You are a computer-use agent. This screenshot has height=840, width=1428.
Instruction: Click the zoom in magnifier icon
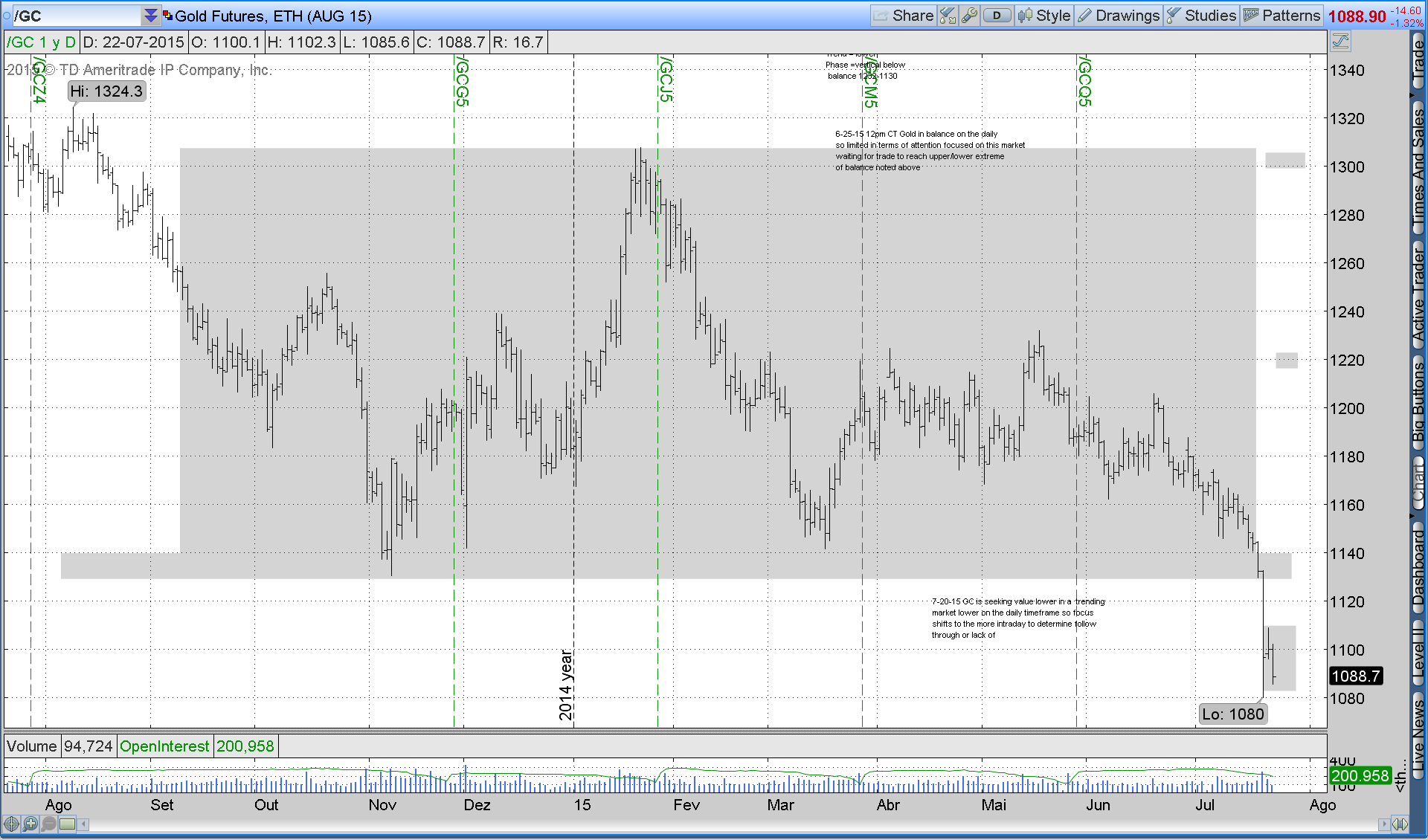click(x=30, y=824)
